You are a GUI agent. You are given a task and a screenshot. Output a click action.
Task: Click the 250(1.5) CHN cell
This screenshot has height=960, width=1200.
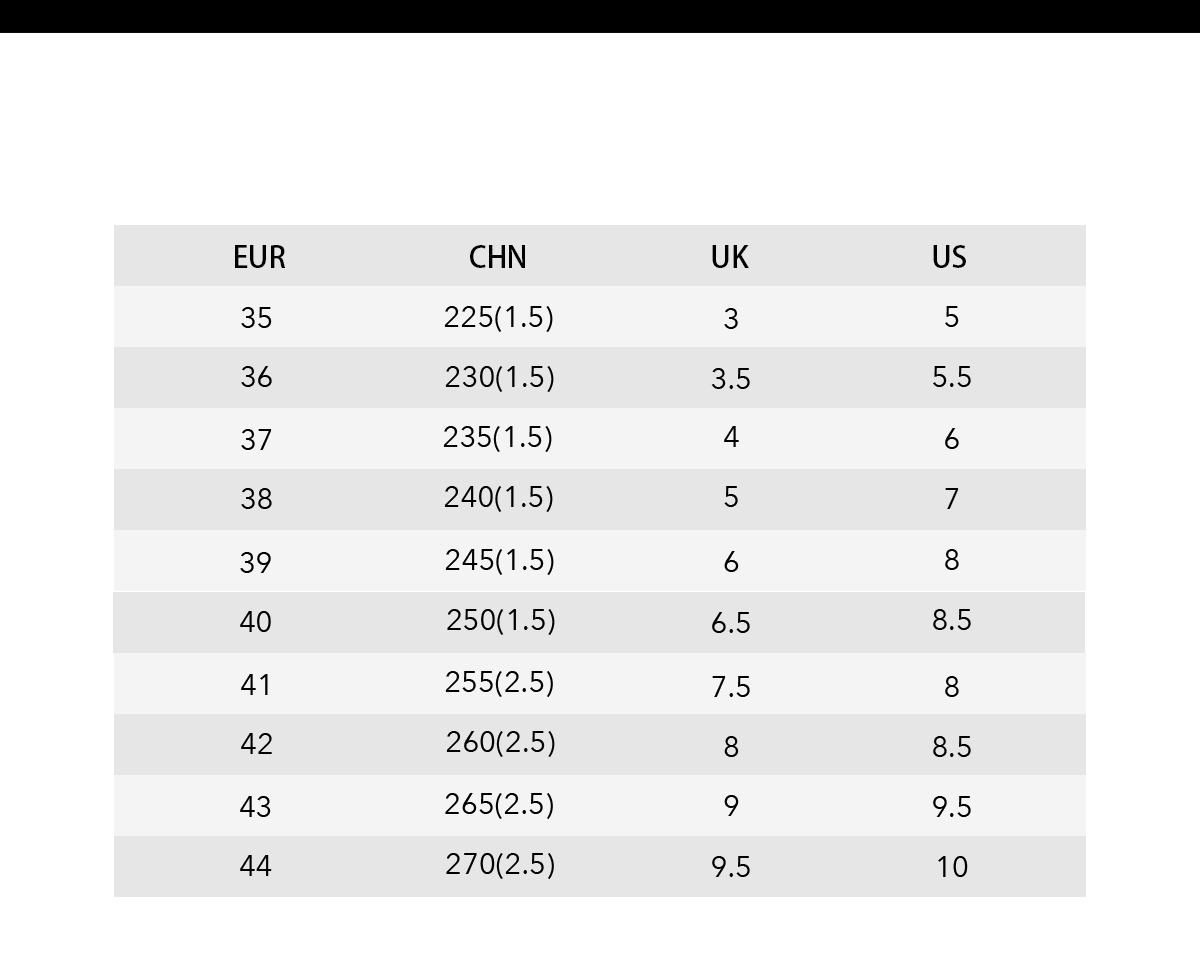point(501,620)
